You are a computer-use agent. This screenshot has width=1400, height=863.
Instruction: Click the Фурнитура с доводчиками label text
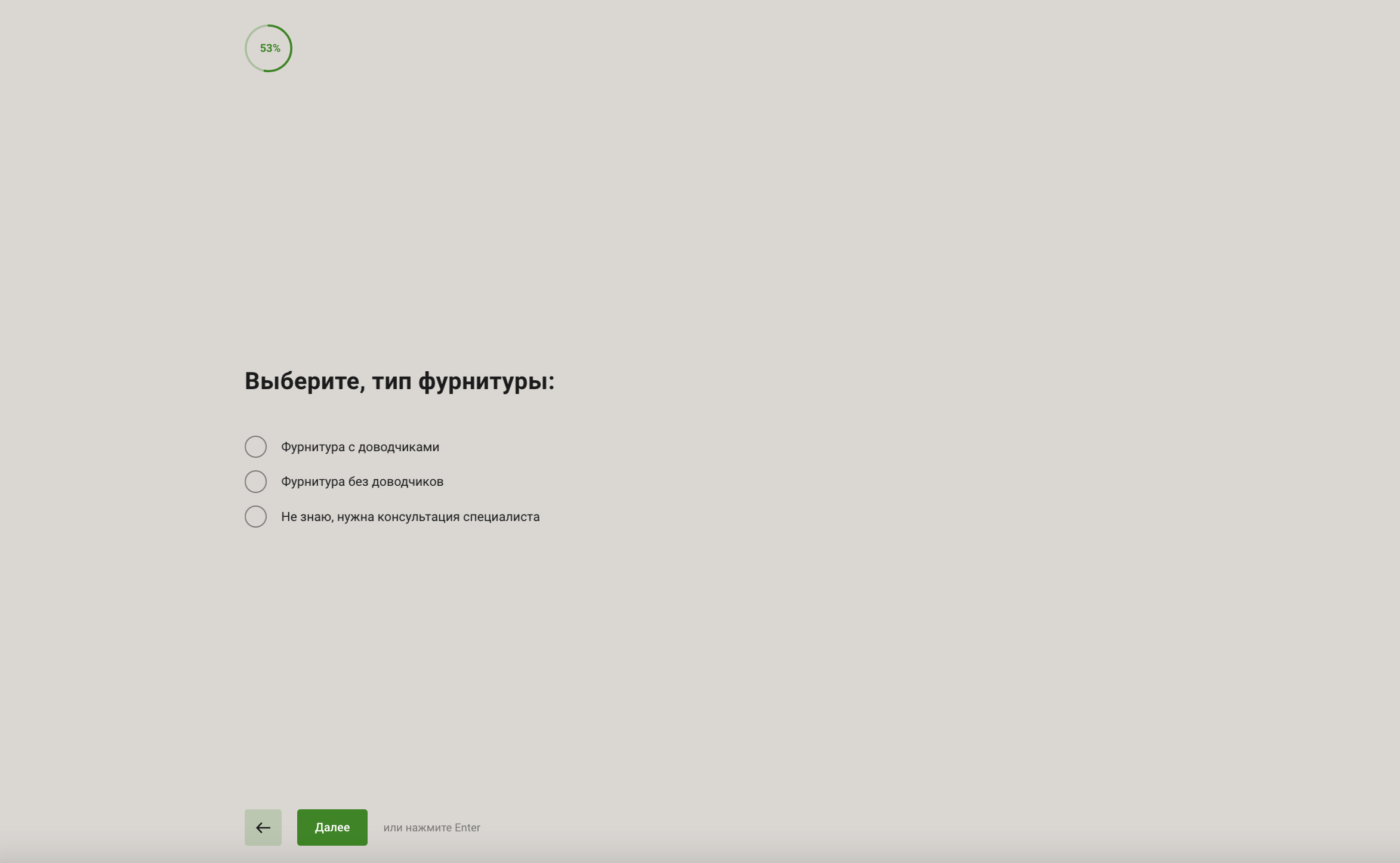(x=360, y=447)
